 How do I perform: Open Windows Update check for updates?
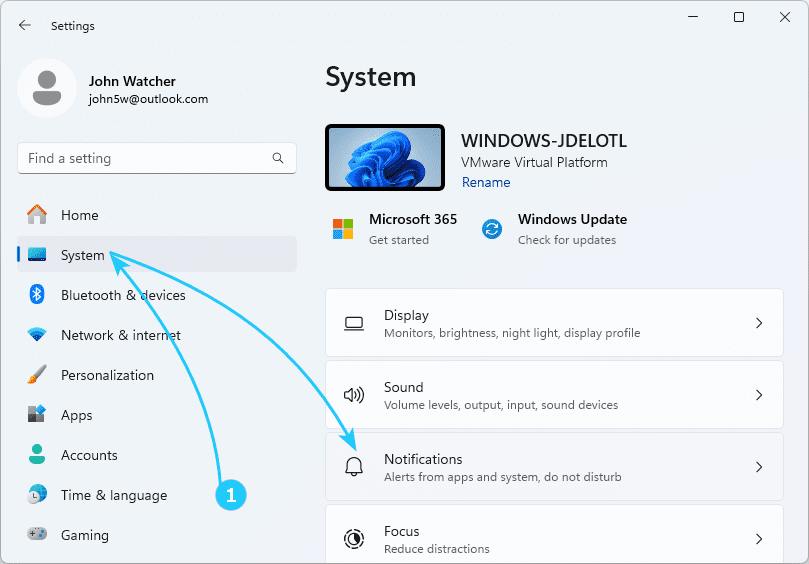[571, 229]
